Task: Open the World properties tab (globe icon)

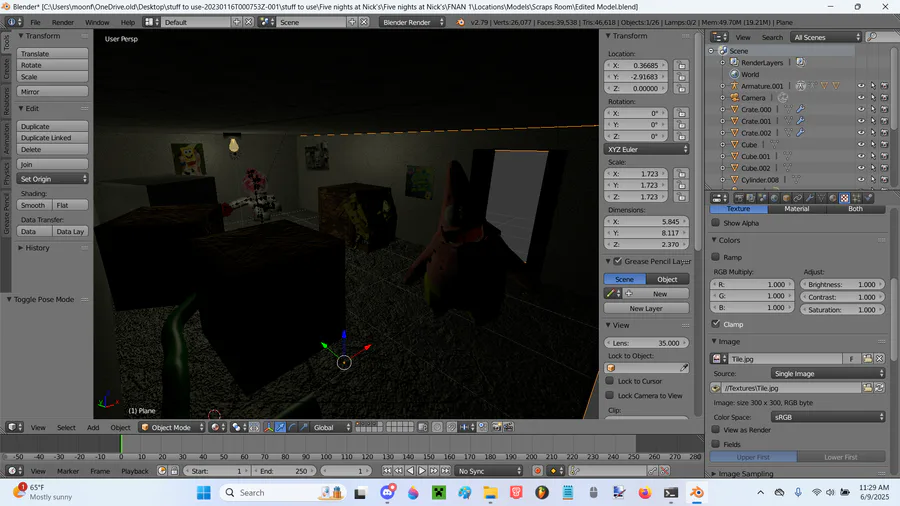Action: pyautogui.click(x=774, y=198)
